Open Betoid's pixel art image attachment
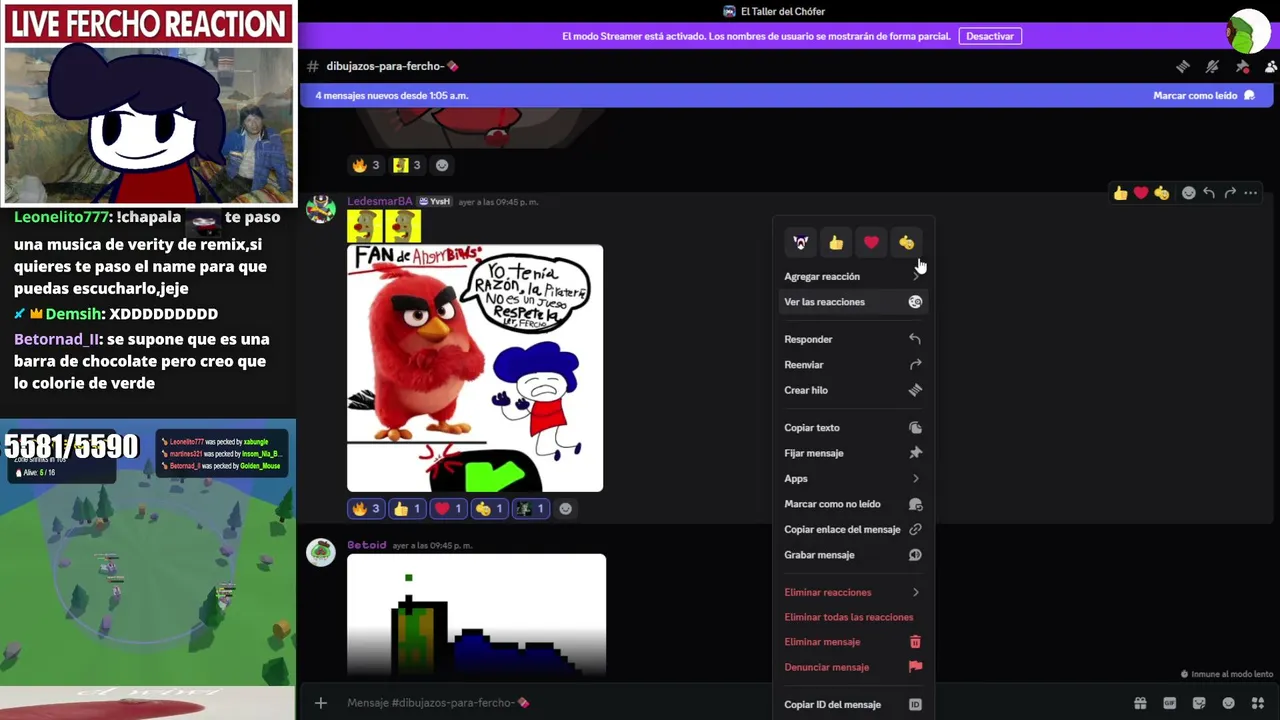The width and height of the screenshot is (1280, 720). pos(476,614)
